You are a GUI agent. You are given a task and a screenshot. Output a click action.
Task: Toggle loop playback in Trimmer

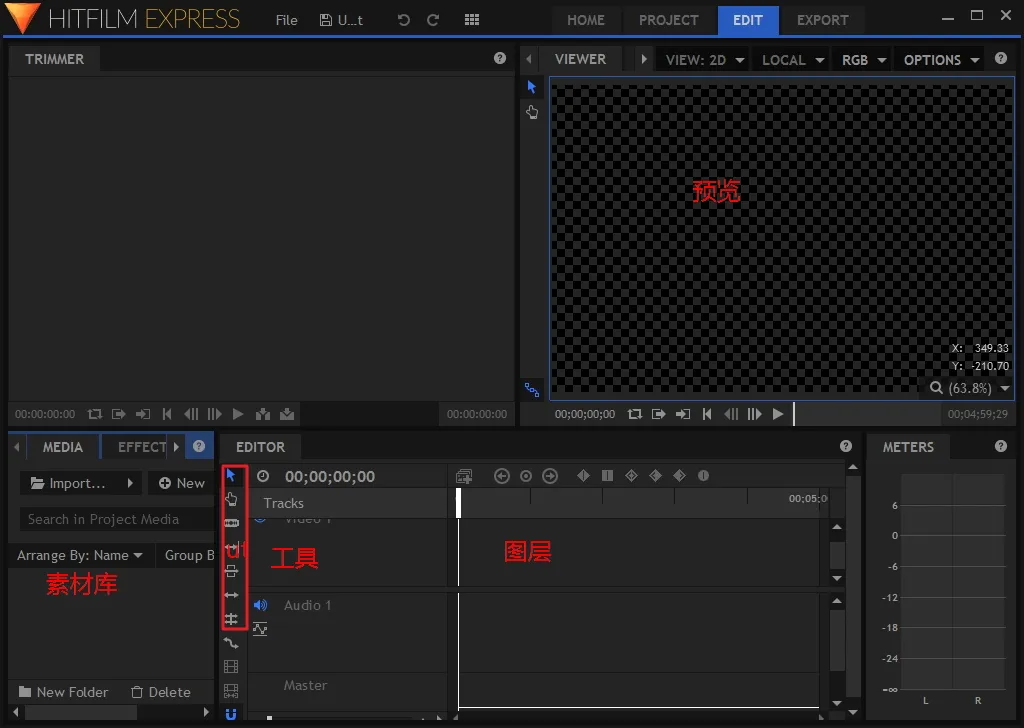(x=95, y=414)
